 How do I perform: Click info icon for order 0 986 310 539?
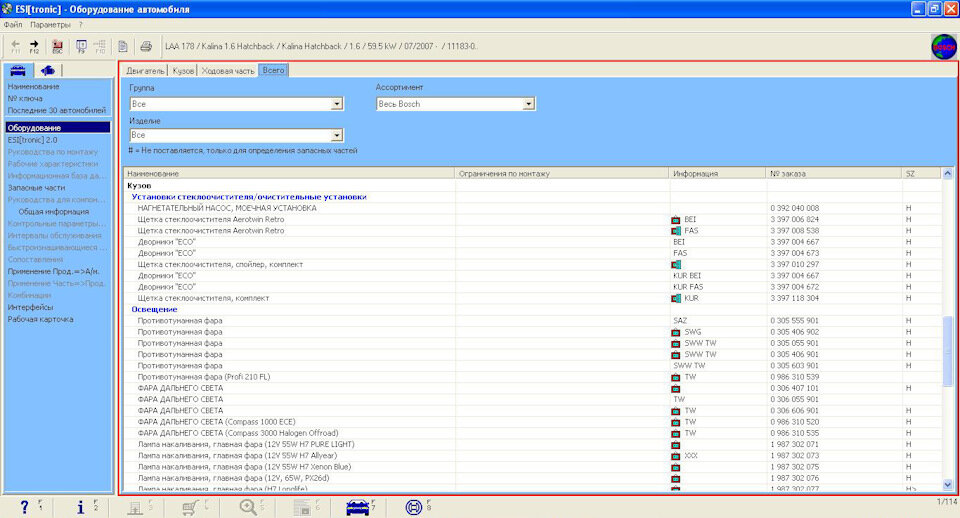coord(675,377)
